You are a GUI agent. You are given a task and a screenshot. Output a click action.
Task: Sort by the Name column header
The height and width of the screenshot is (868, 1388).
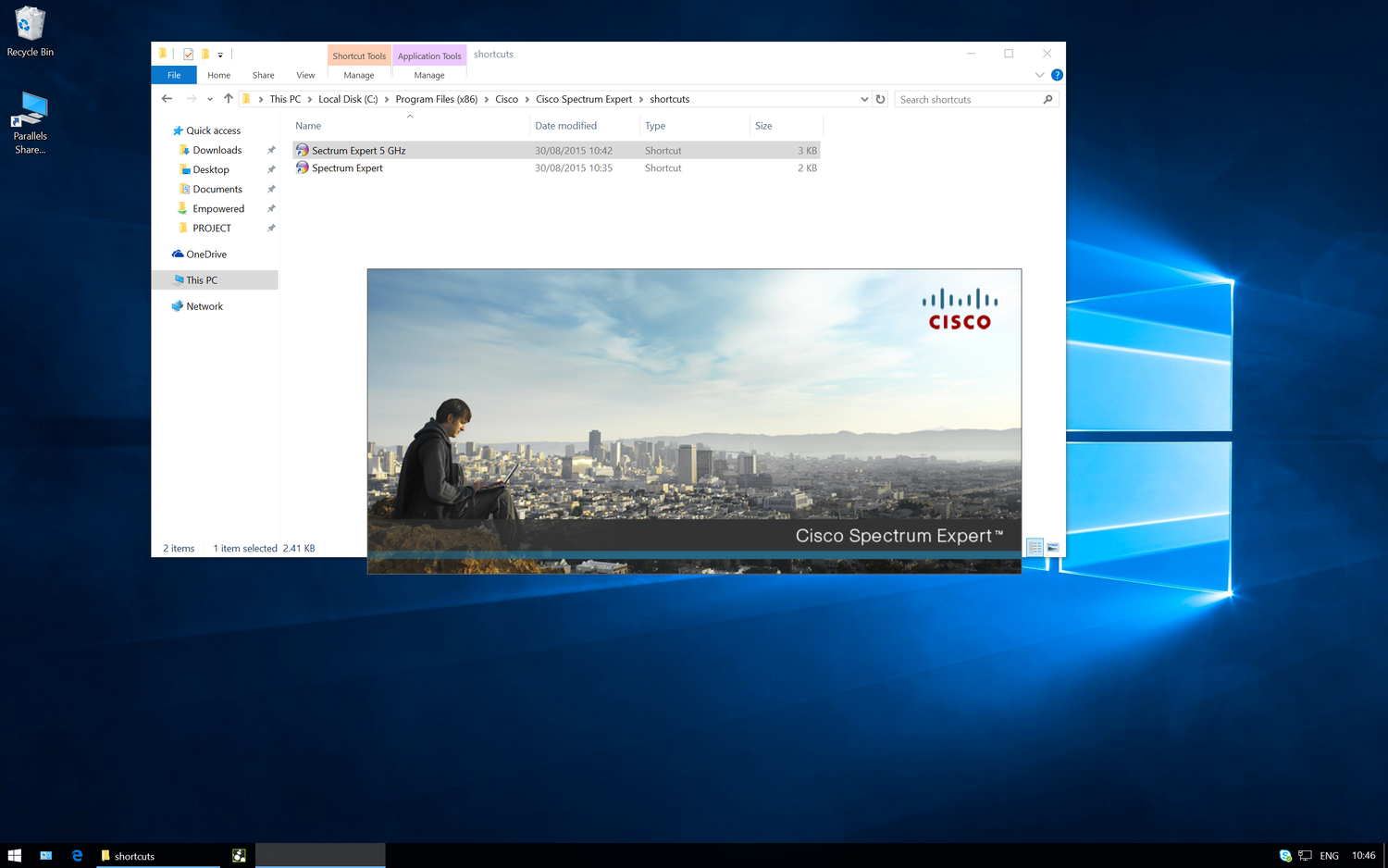coord(410,126)
